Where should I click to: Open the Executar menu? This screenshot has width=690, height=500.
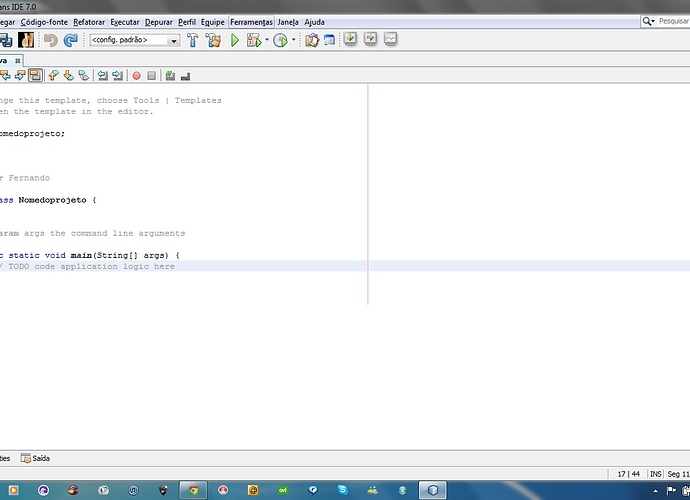pyautogui.click(x=125, y=22)
